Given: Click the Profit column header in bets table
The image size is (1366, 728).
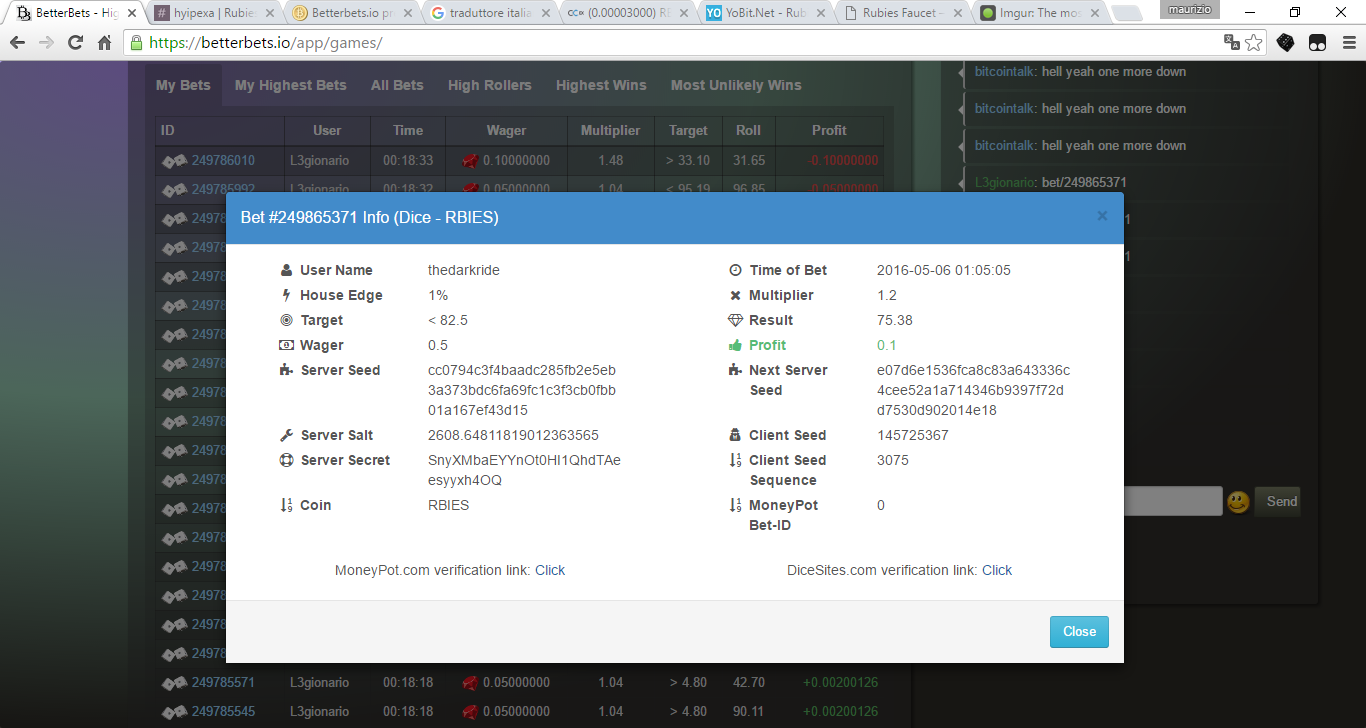Looking at the screenshot, I should (x=829, y=130).
